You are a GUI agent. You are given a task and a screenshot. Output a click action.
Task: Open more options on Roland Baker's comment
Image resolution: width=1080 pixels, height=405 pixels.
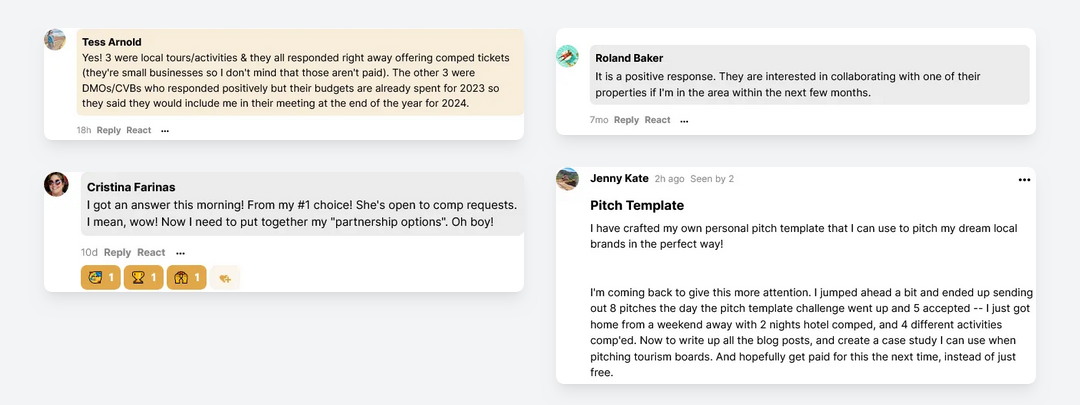click(684, 121)
